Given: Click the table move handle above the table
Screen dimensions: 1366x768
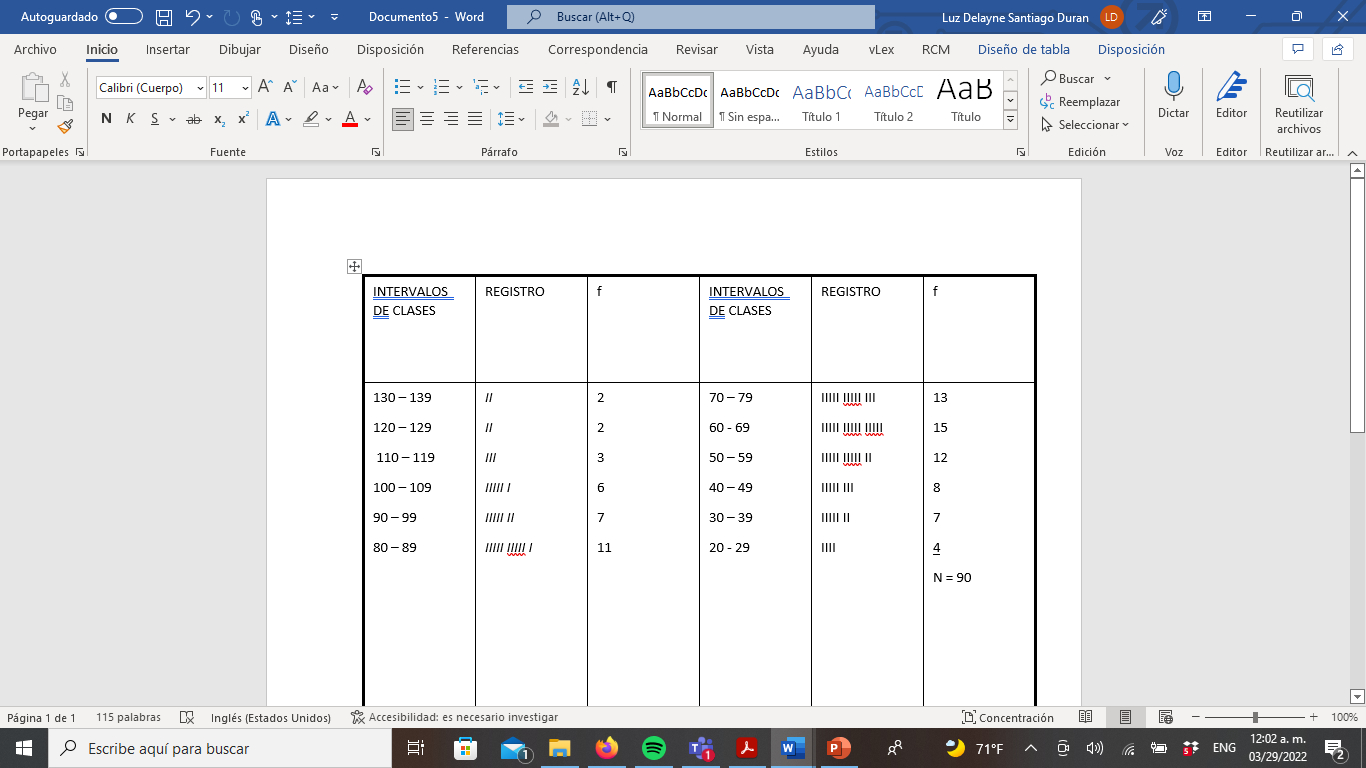Looking at the screenshot, I should [x=355, y=265].
